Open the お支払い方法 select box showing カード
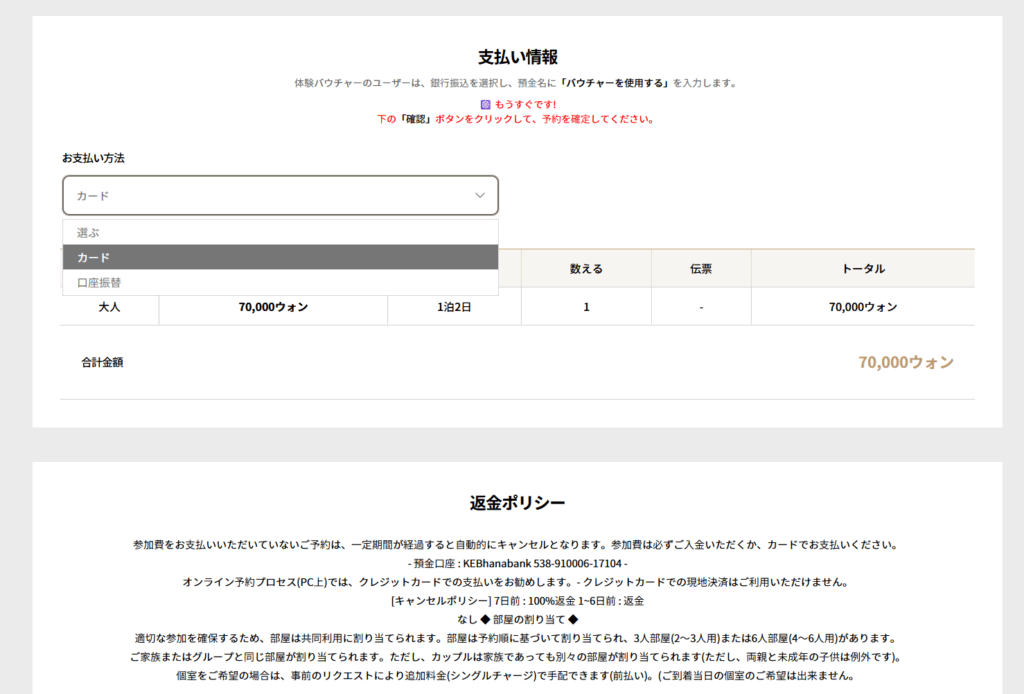The image size is (1024, 694). tap(280, 196)
